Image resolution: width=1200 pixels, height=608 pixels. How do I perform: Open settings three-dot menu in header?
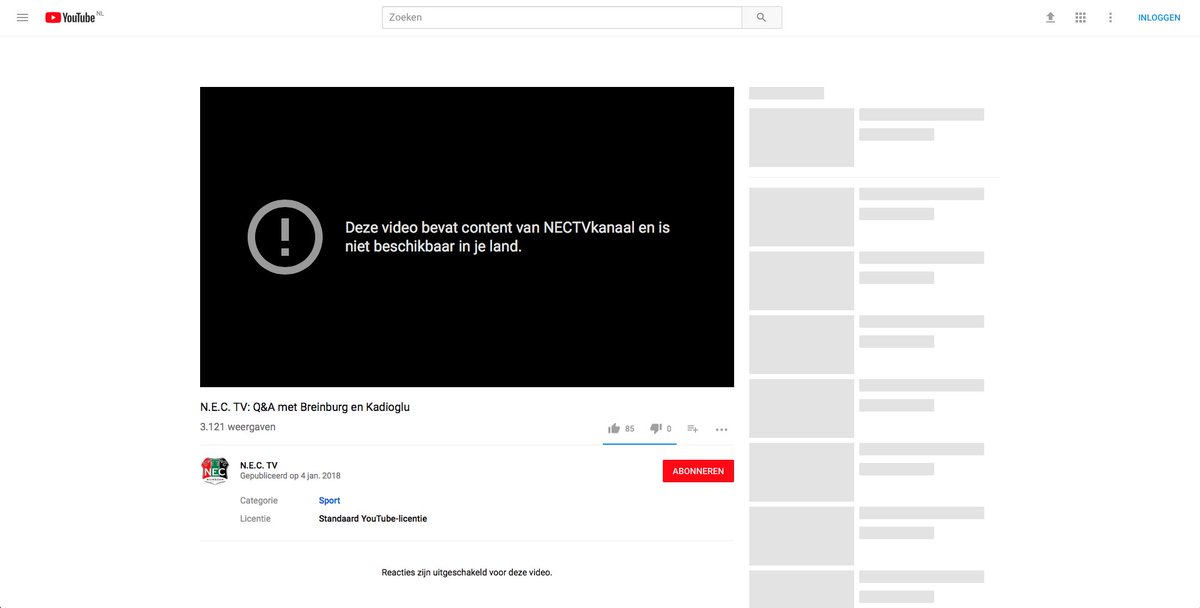(1110, 18)
